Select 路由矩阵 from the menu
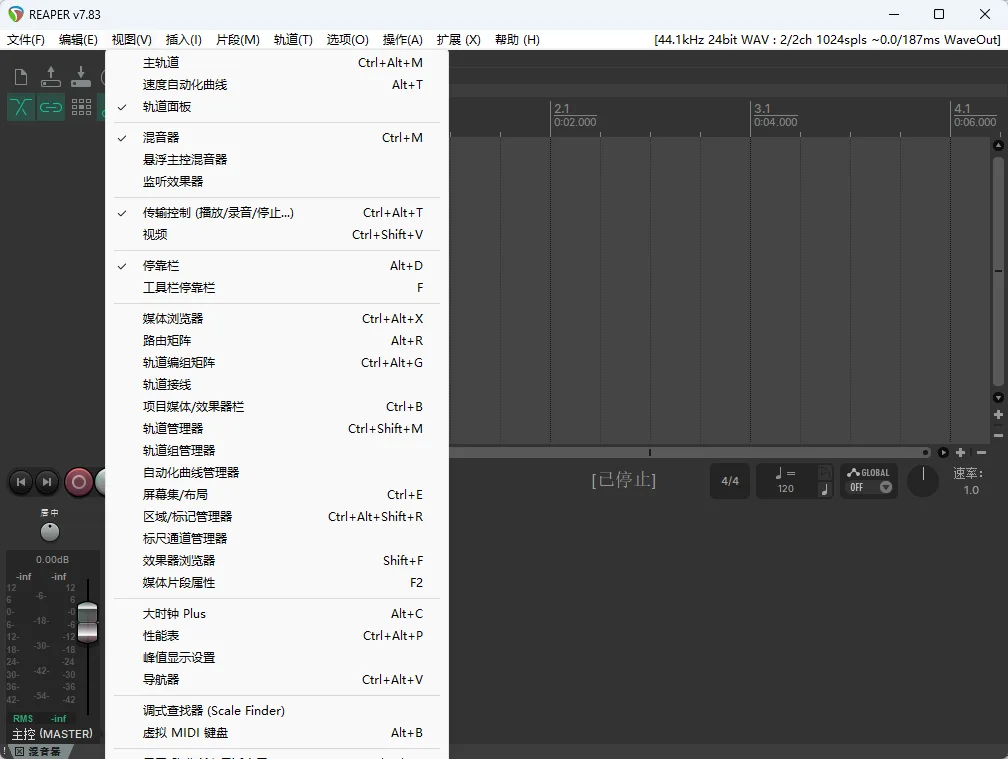Viewport: 1008px width, 759px height. (x=277, y=341)
